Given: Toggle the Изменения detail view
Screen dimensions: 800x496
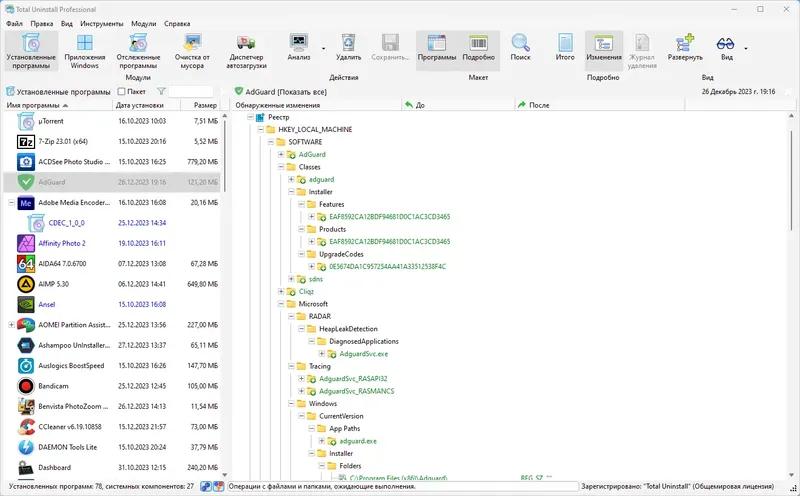Looking at the screenshot, I should [x=604, y=48].
